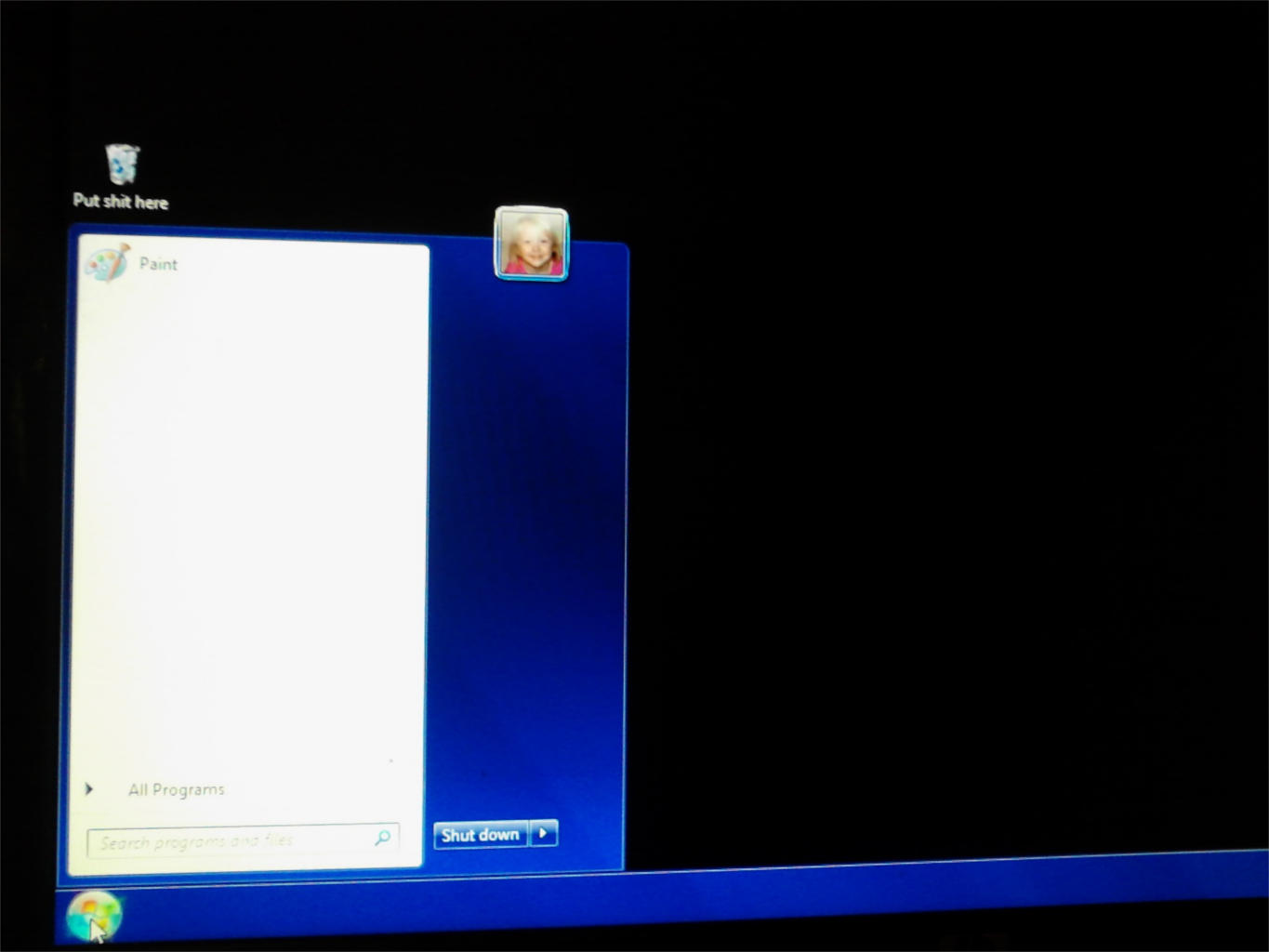
Task: Click blank blue right pane of Start menu
Action: (x=525, y=558)
